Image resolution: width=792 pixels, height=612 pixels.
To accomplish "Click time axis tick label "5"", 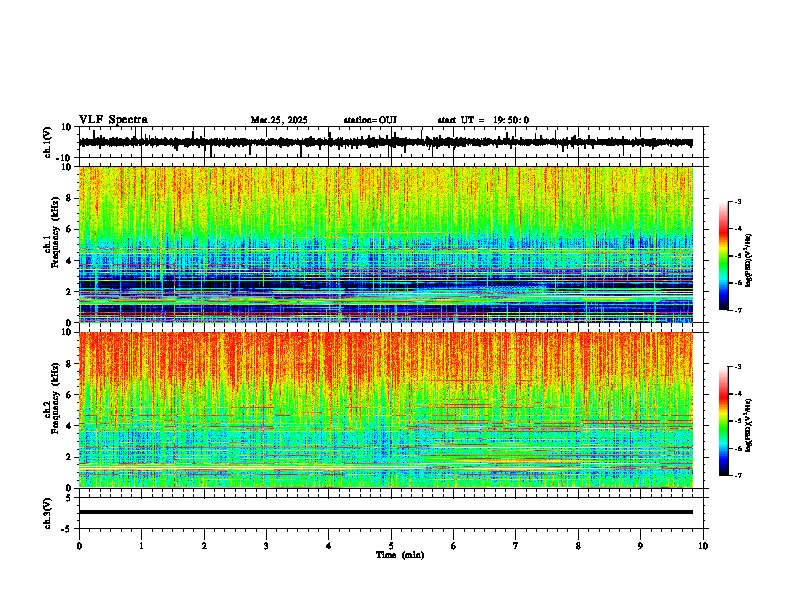I will coord(391,545).
